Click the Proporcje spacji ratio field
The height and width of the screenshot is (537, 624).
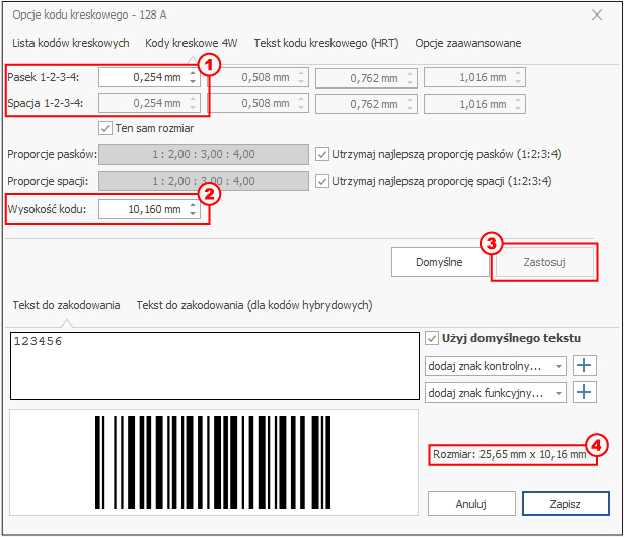tap(203, 181)
